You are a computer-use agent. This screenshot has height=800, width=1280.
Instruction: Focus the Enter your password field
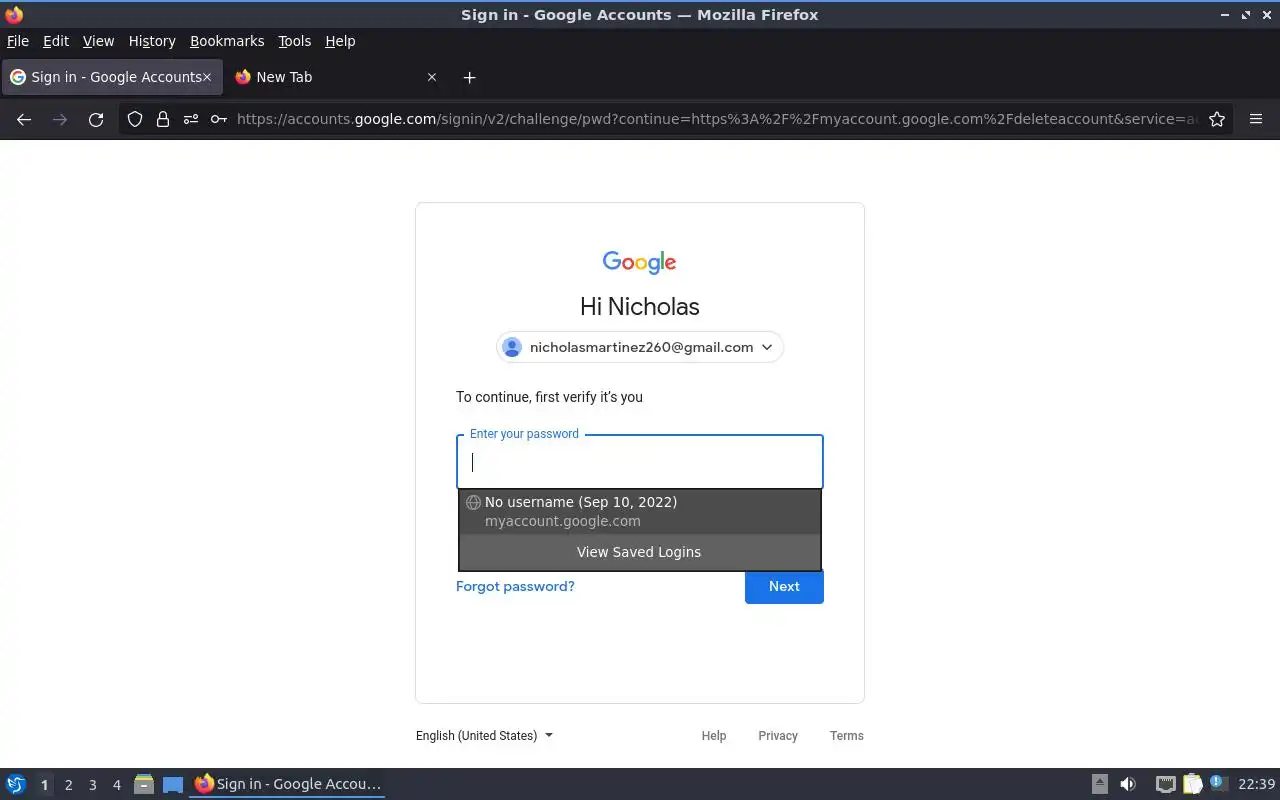(640, 462)
